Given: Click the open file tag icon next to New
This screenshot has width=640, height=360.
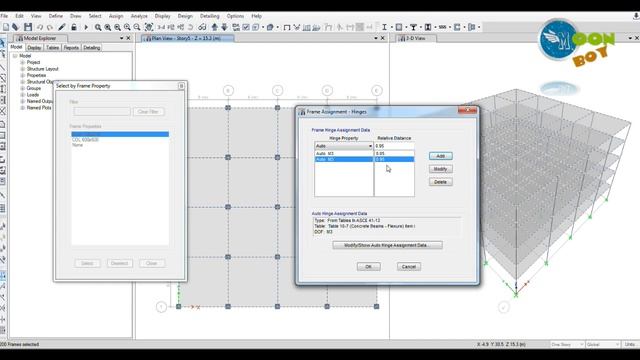Looking at the screenshot, I should (16, 27).
